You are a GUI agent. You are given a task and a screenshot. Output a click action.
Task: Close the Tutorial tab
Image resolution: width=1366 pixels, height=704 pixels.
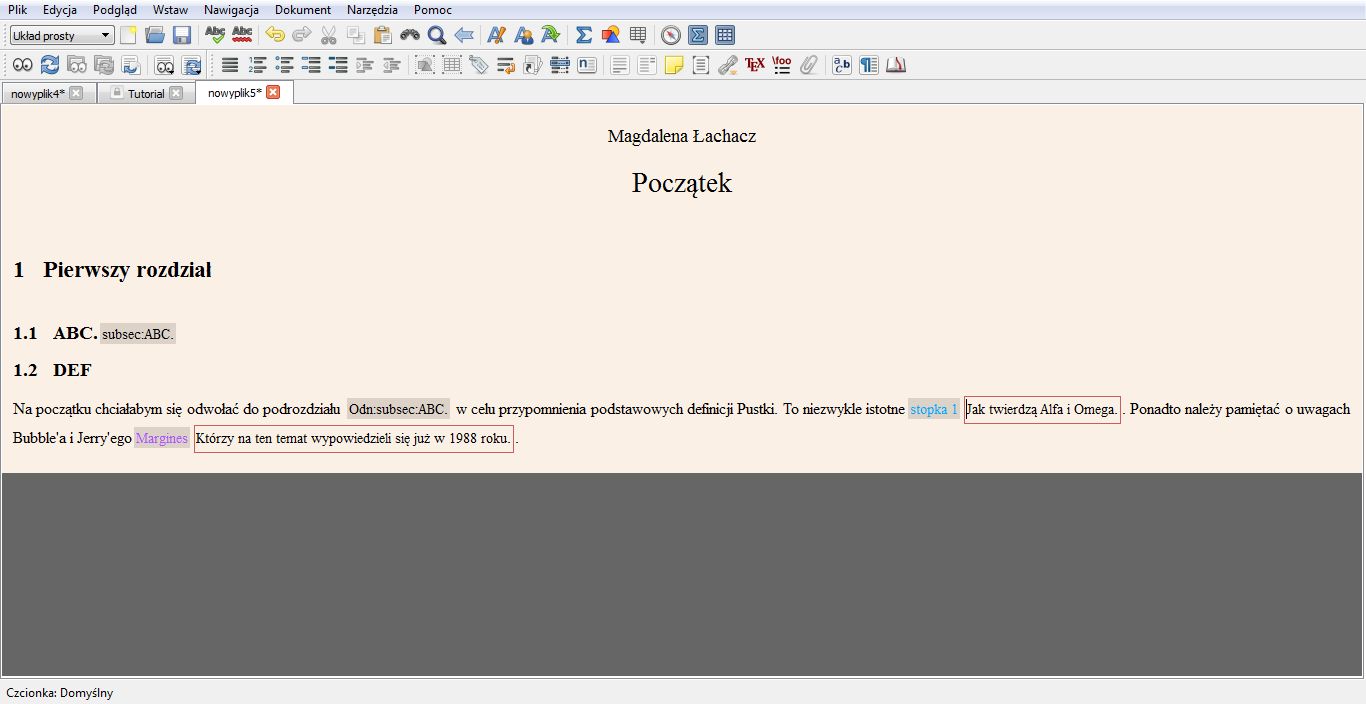coord(176,93)
